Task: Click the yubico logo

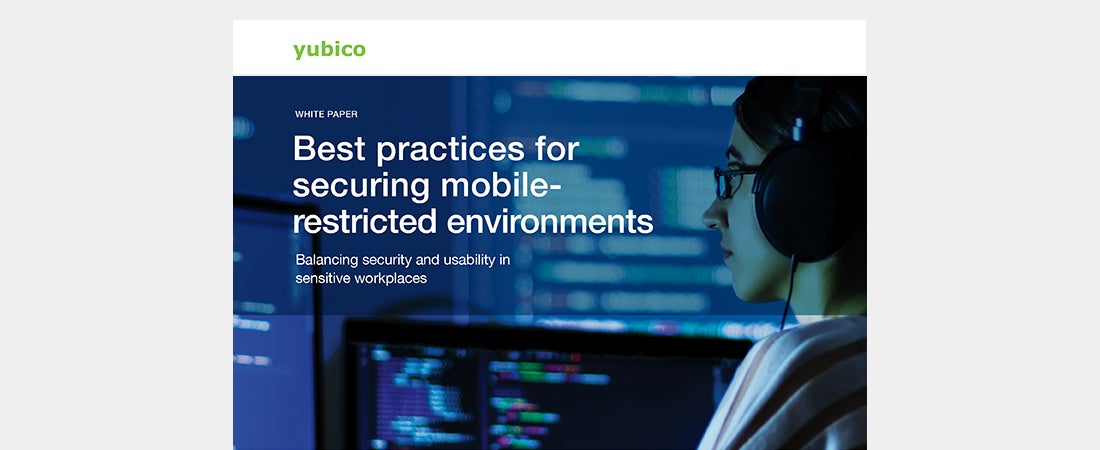Action: 329,50
